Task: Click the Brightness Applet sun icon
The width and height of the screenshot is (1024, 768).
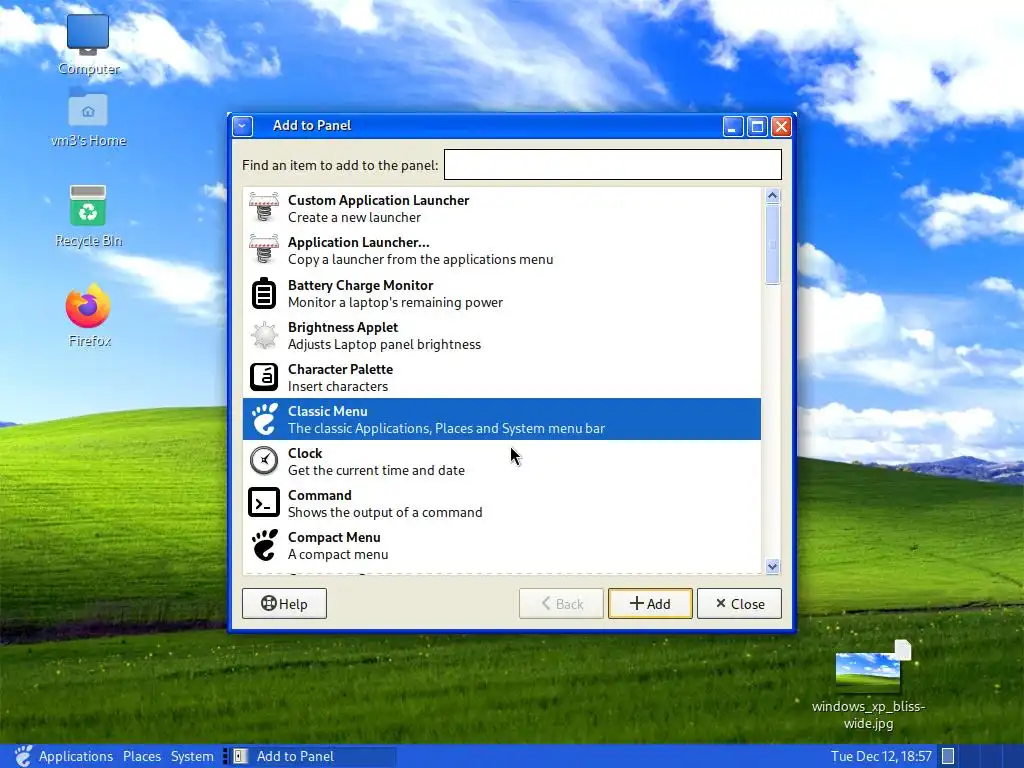Action: point(264,336)
